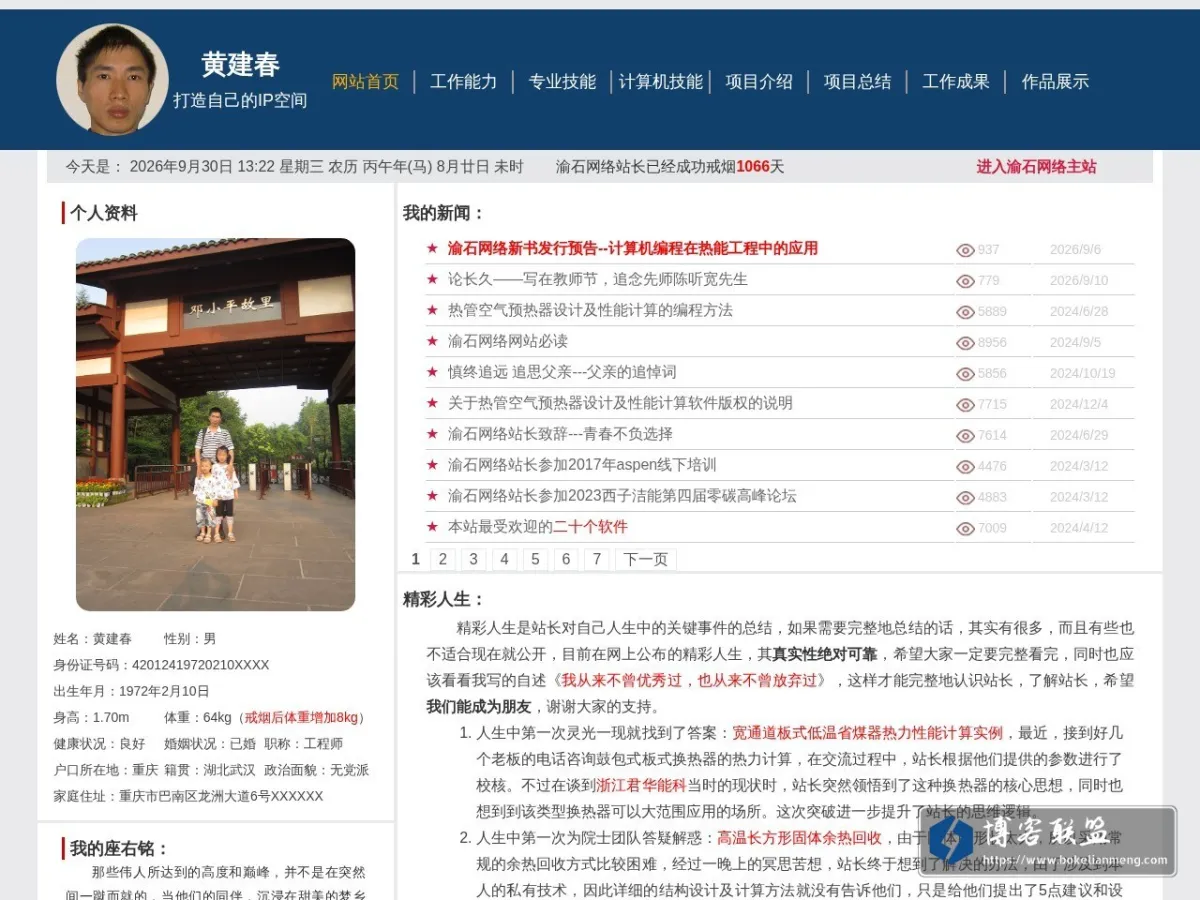Image resolution: width=1200 pixels, height=900 pixels.
Task: Click the 邓小平故里 gate photo
Action: pos(215,424)
